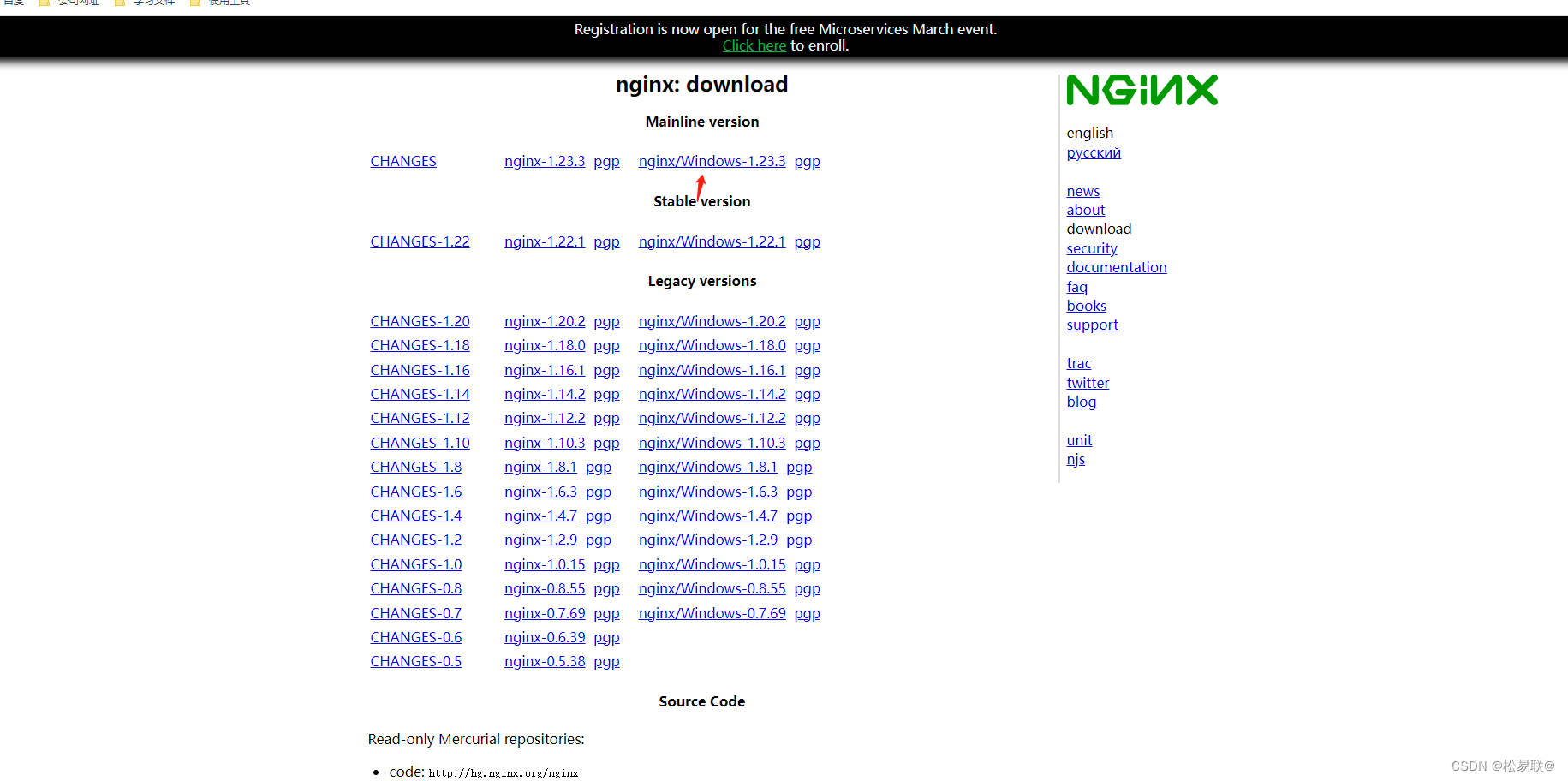Open the documentation page
This screenshot has width=1568, height=781.
(x=1117, y=267)
